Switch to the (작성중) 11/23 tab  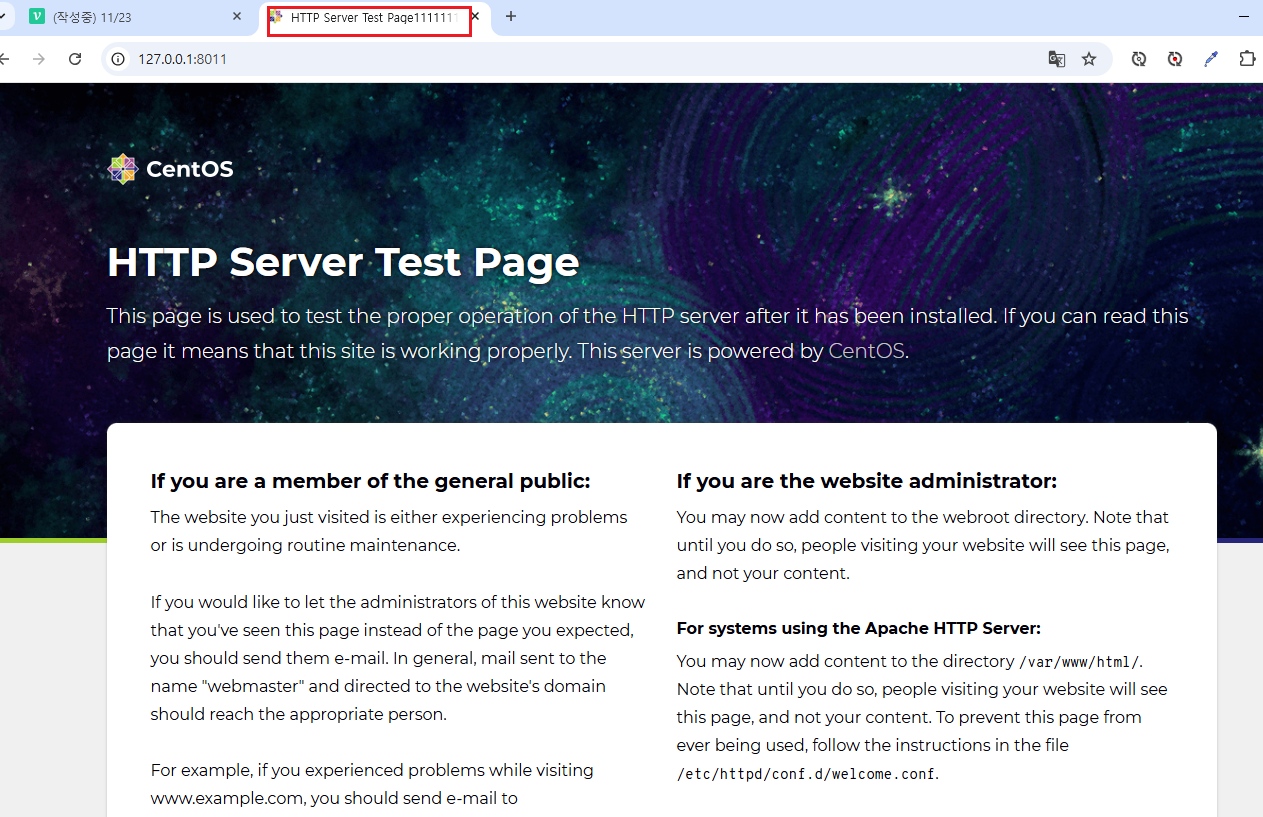(135, 17)
